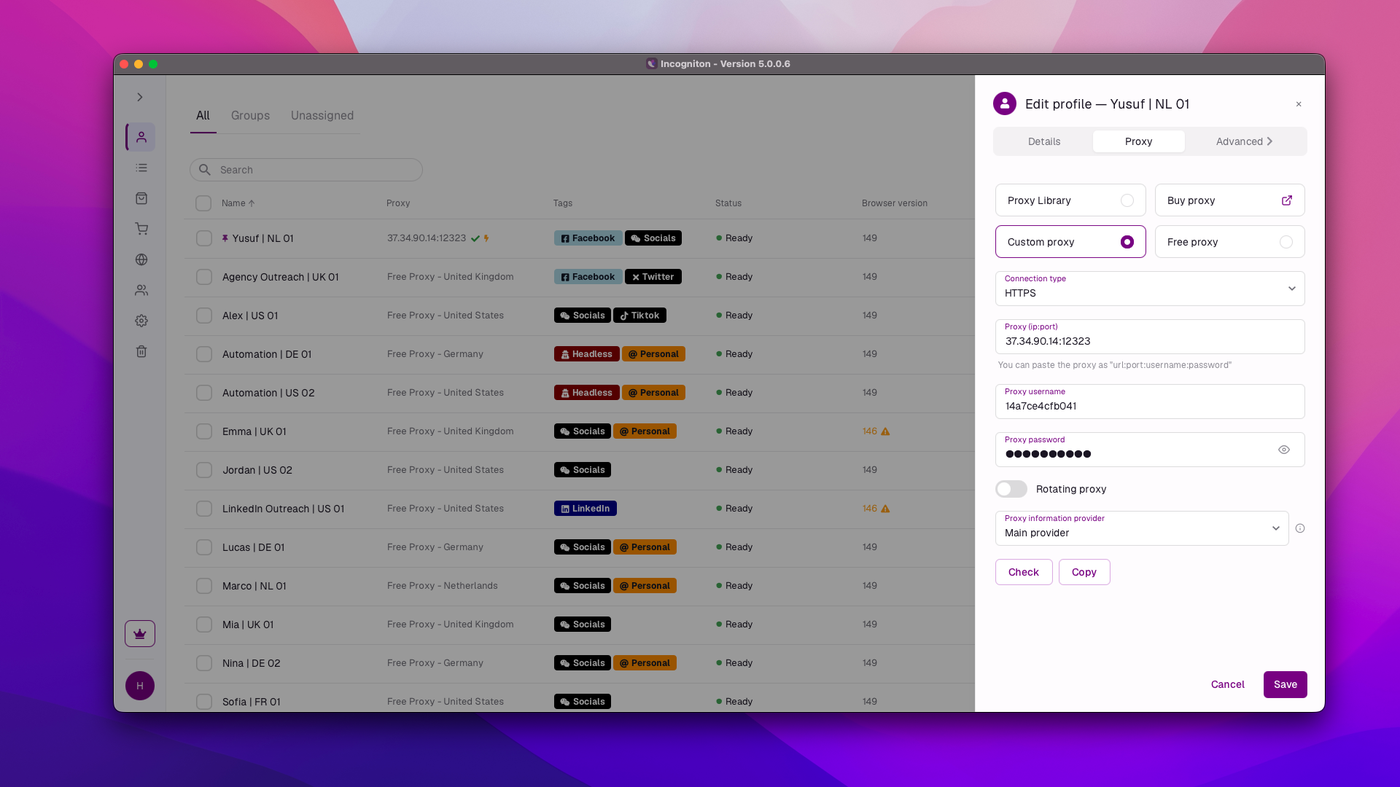Save the profile changes

[x=1285, y=685]
